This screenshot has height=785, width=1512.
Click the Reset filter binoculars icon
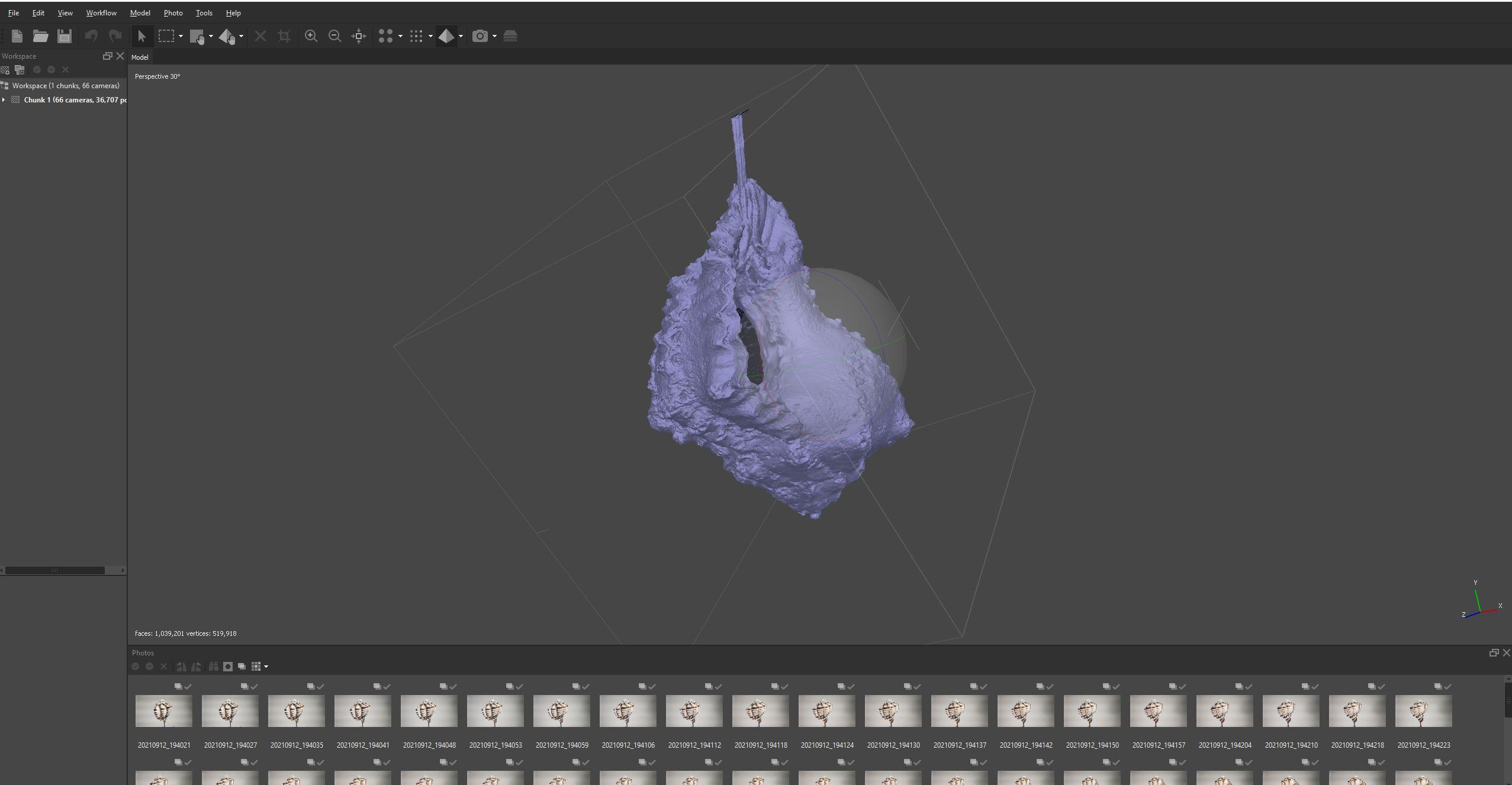pyautogui.click(x=214, y=667)
